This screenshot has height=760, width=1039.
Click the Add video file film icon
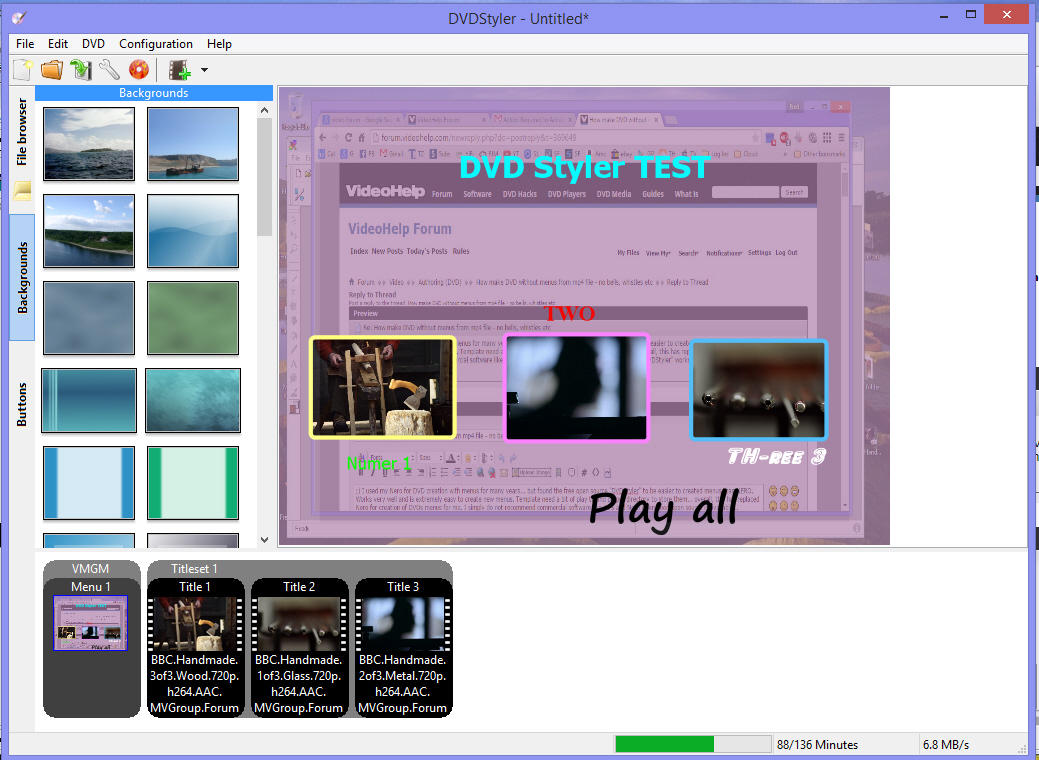point(180,70)
